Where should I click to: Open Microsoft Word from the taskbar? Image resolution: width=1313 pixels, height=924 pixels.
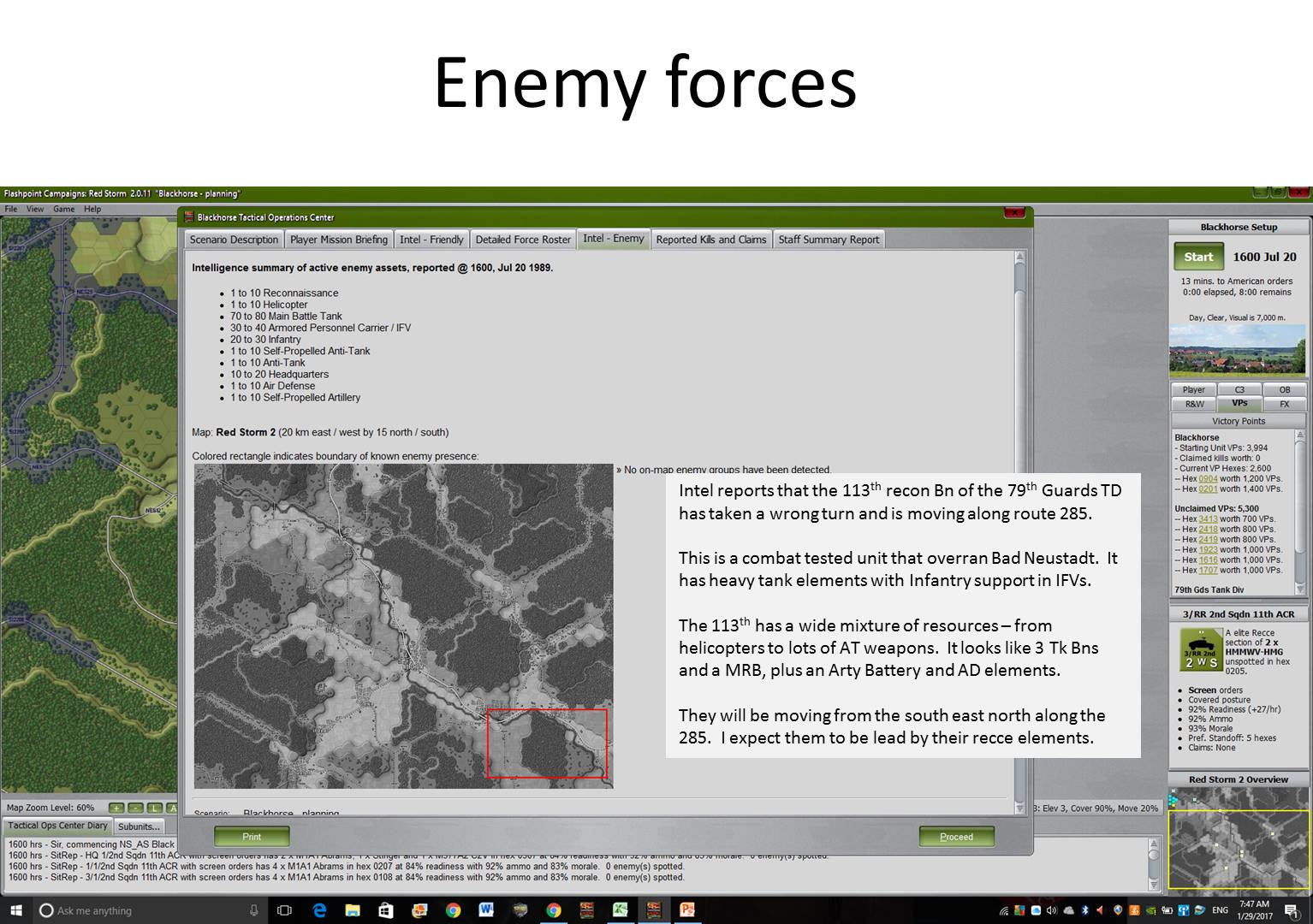[x=486, y=910]
